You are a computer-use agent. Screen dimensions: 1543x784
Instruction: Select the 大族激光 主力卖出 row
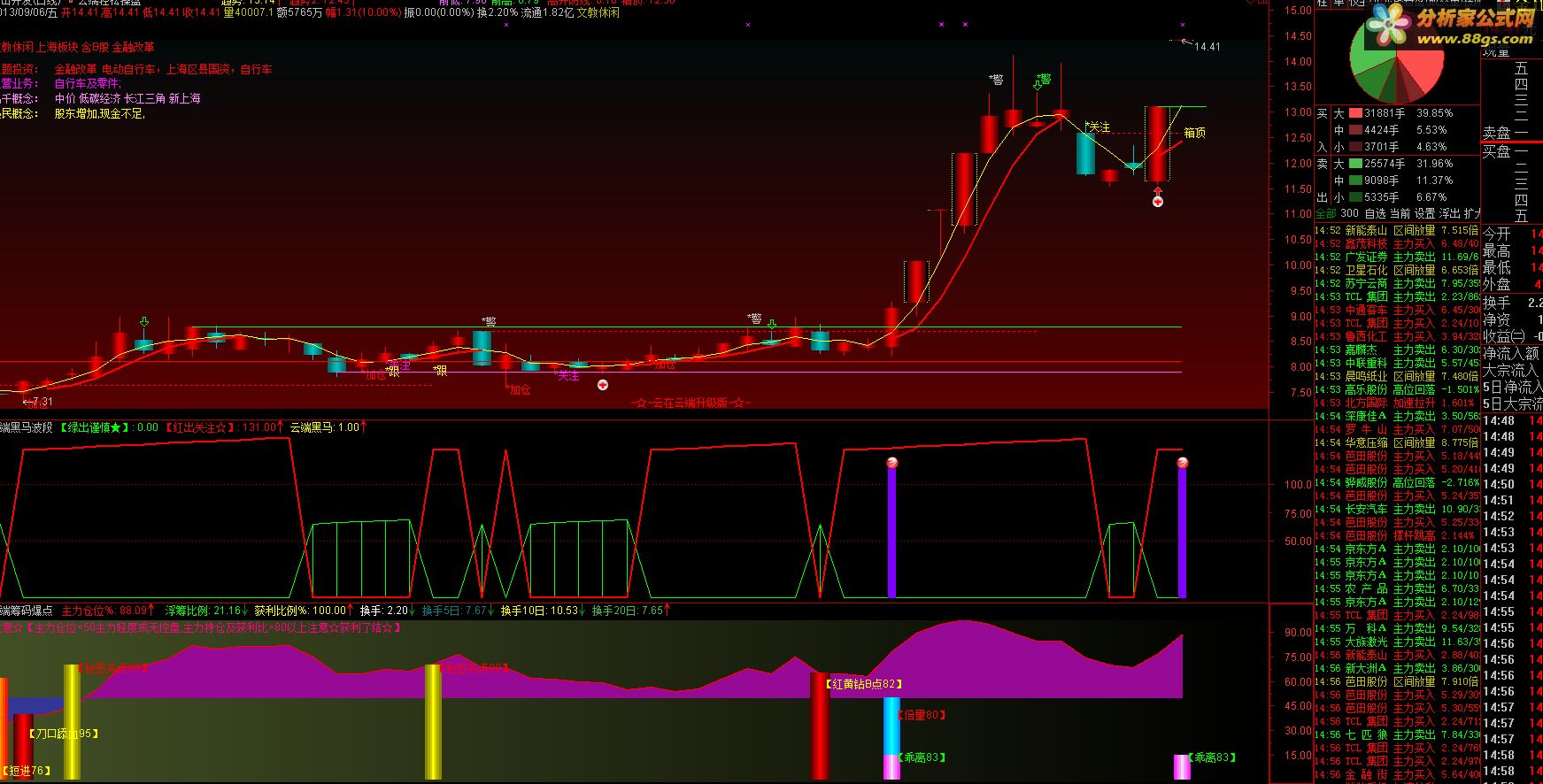[x=1396, y=642]
